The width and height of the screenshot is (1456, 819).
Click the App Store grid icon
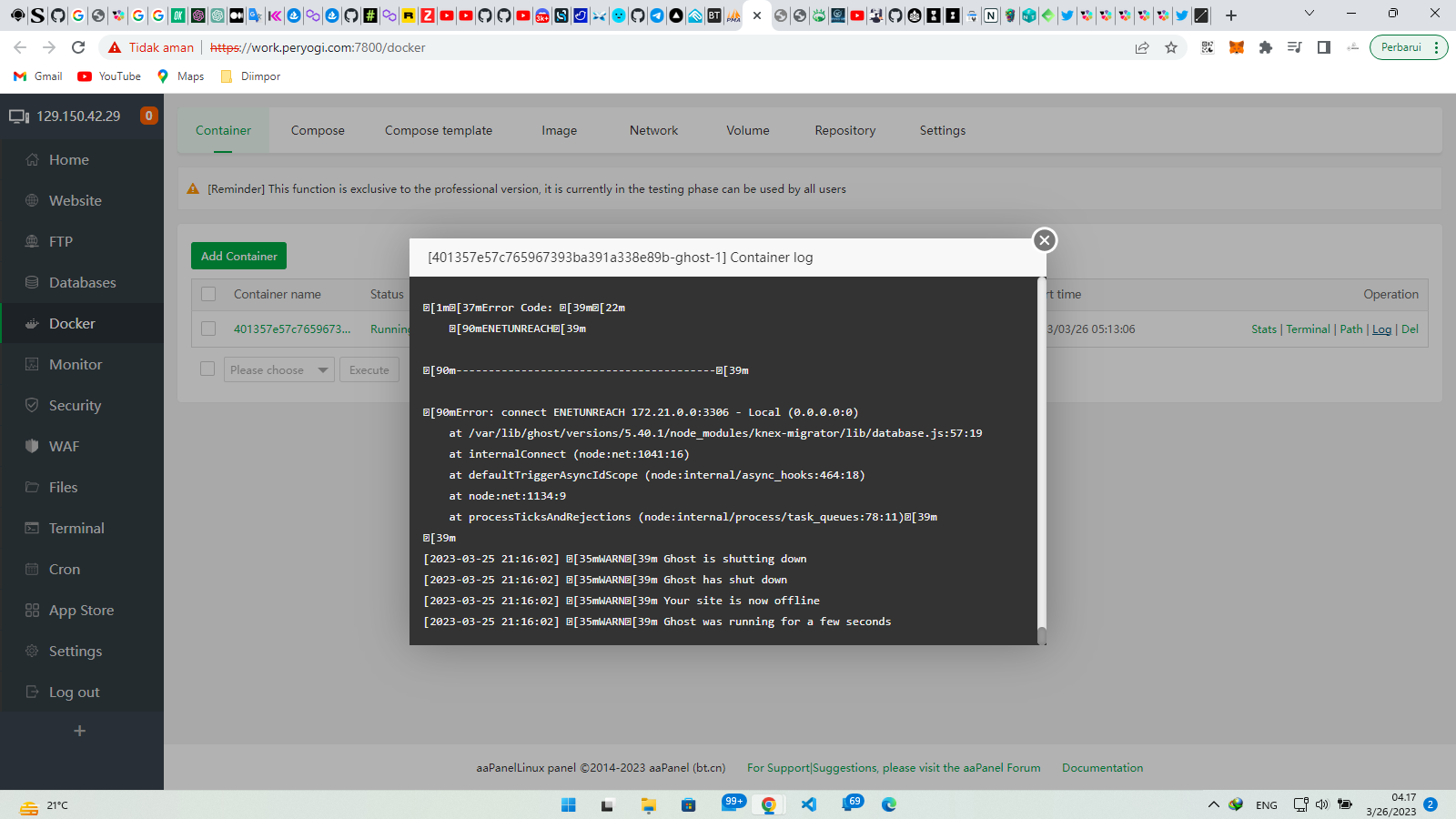(x=32, y=611)
